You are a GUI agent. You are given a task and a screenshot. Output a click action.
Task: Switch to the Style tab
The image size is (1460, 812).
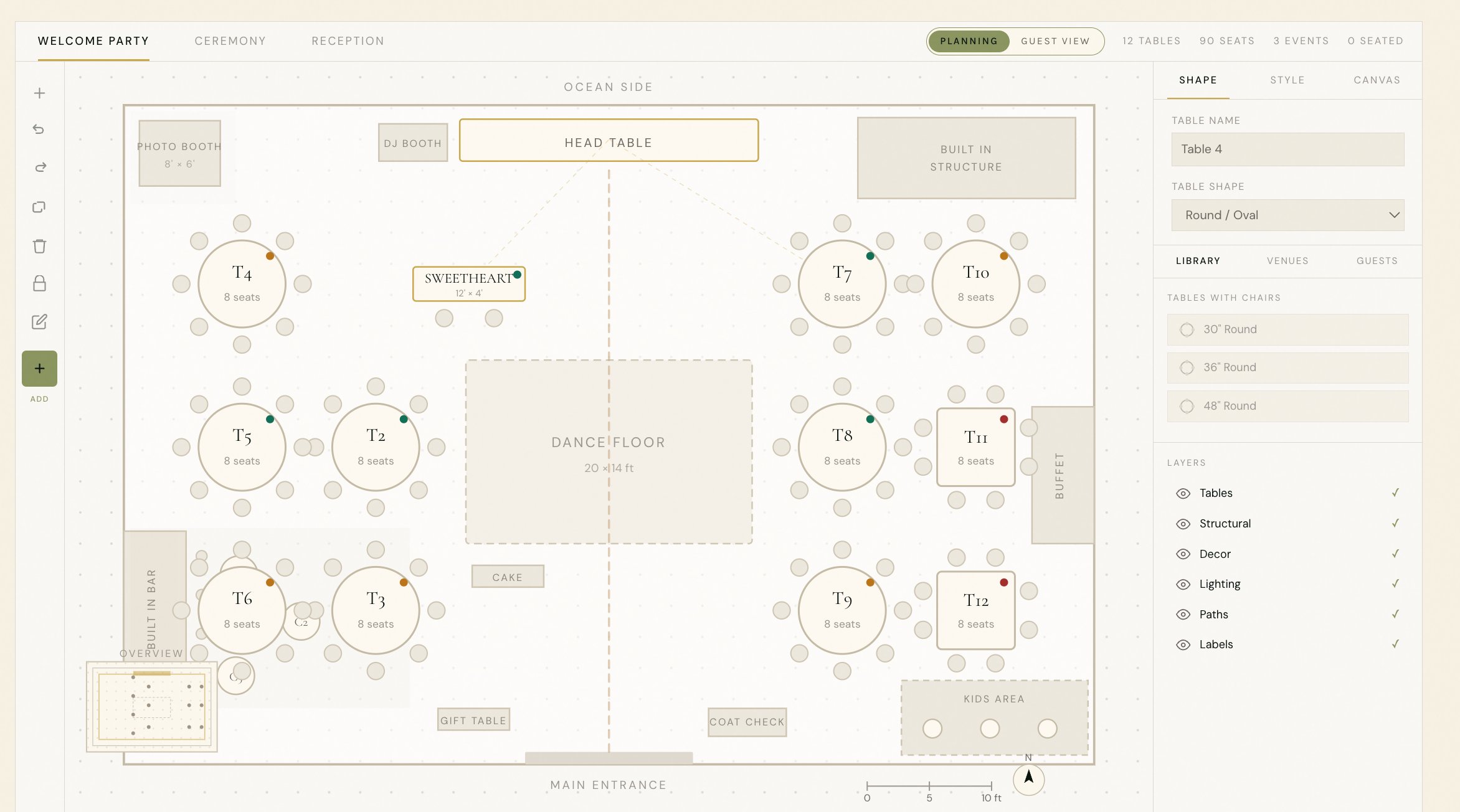point(1287,80)
